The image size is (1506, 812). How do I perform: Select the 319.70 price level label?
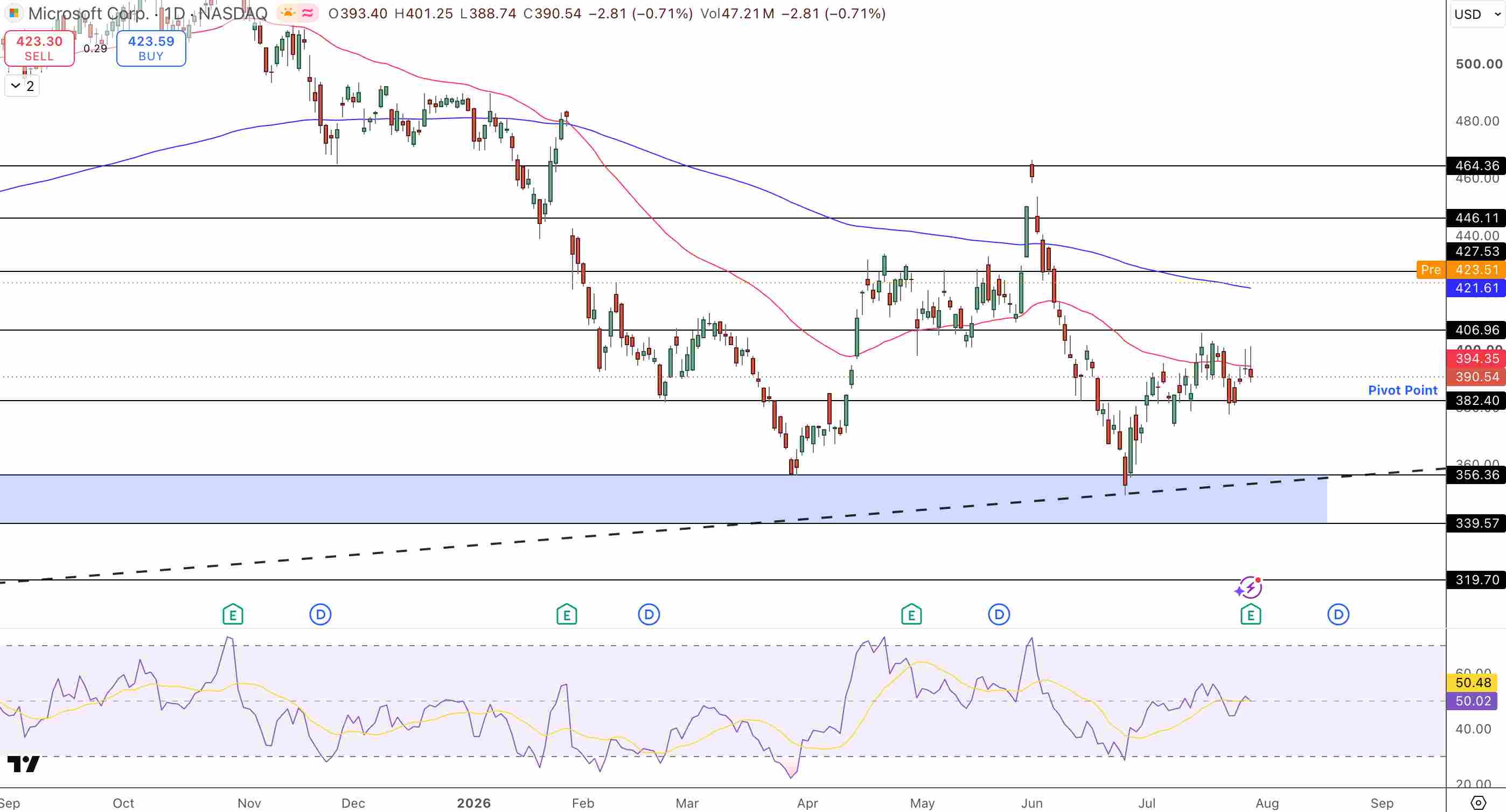[1476, 579]
